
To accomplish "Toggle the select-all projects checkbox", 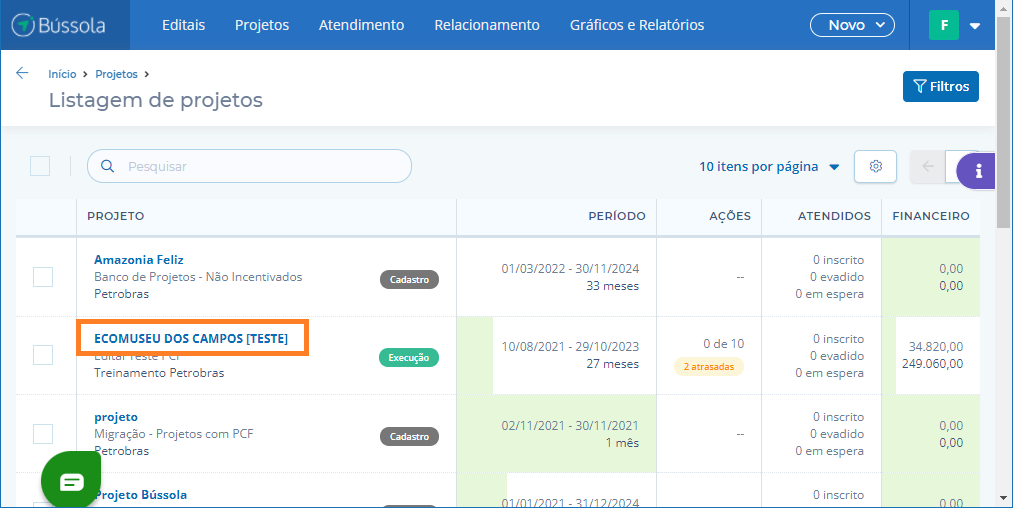I will (40, 166).
